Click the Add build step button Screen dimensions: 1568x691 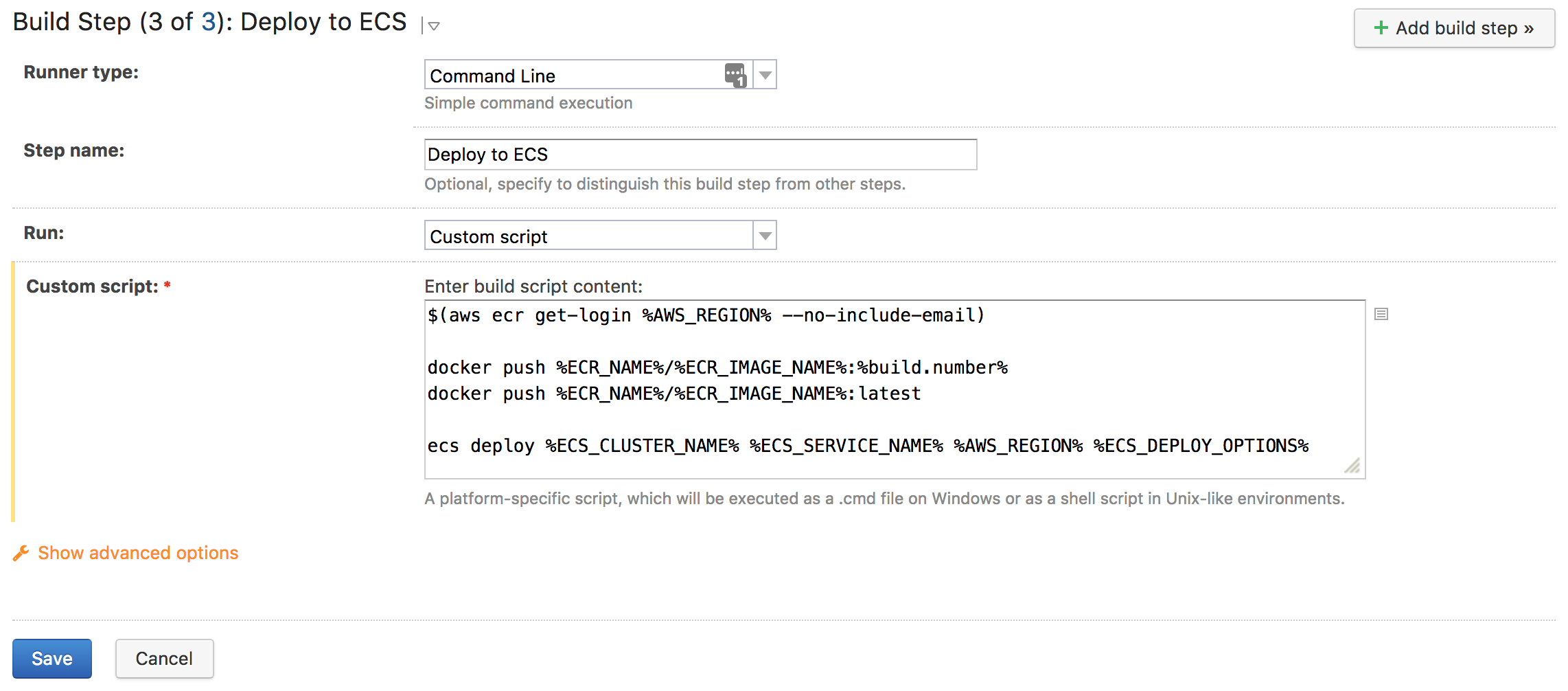point(1453,28)
